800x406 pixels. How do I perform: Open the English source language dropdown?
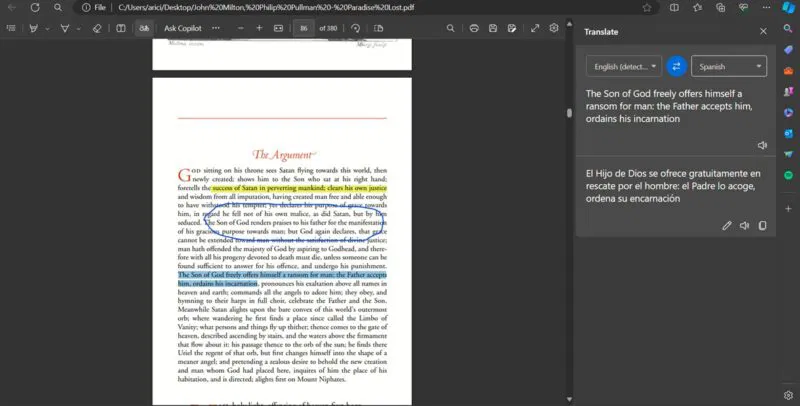click(624, 66)
